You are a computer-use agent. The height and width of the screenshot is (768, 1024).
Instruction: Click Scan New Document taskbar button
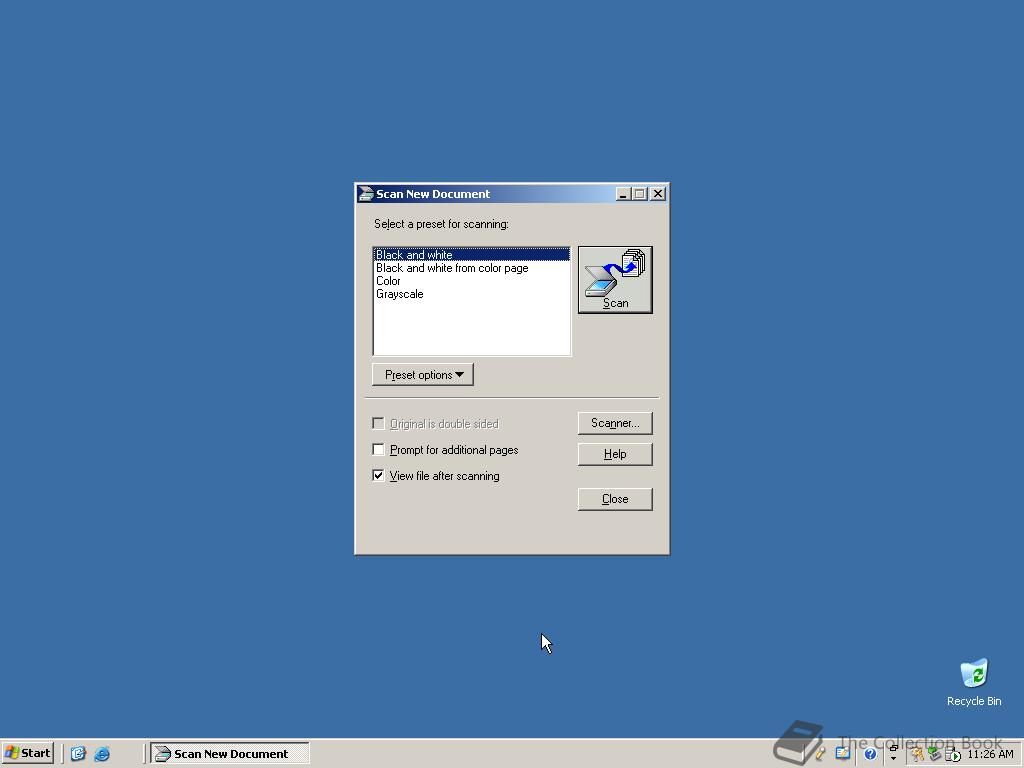pos(230,754)
